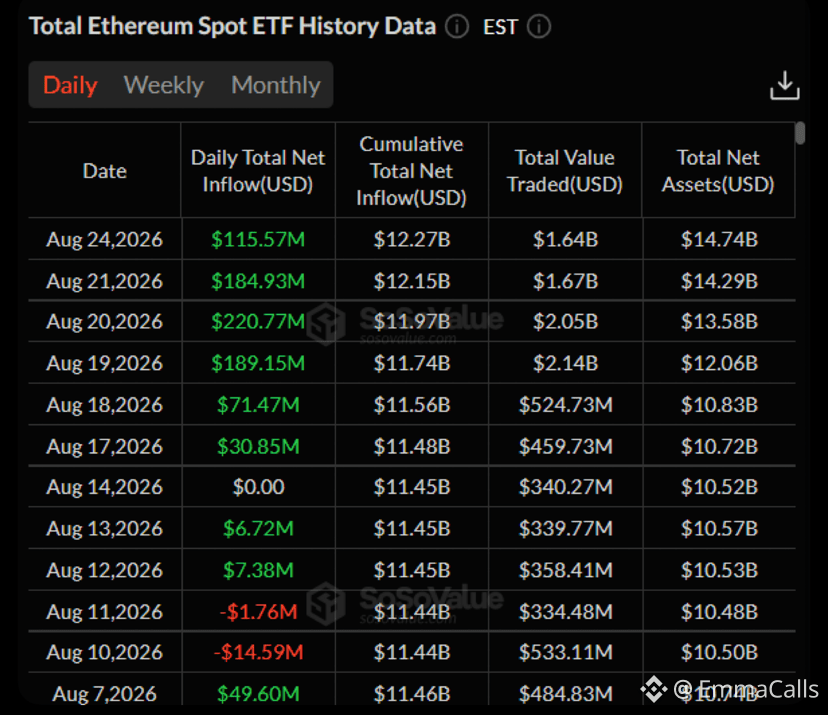
Task: Click the $1.67B value traded cell
Action: [x=566, y=281]
